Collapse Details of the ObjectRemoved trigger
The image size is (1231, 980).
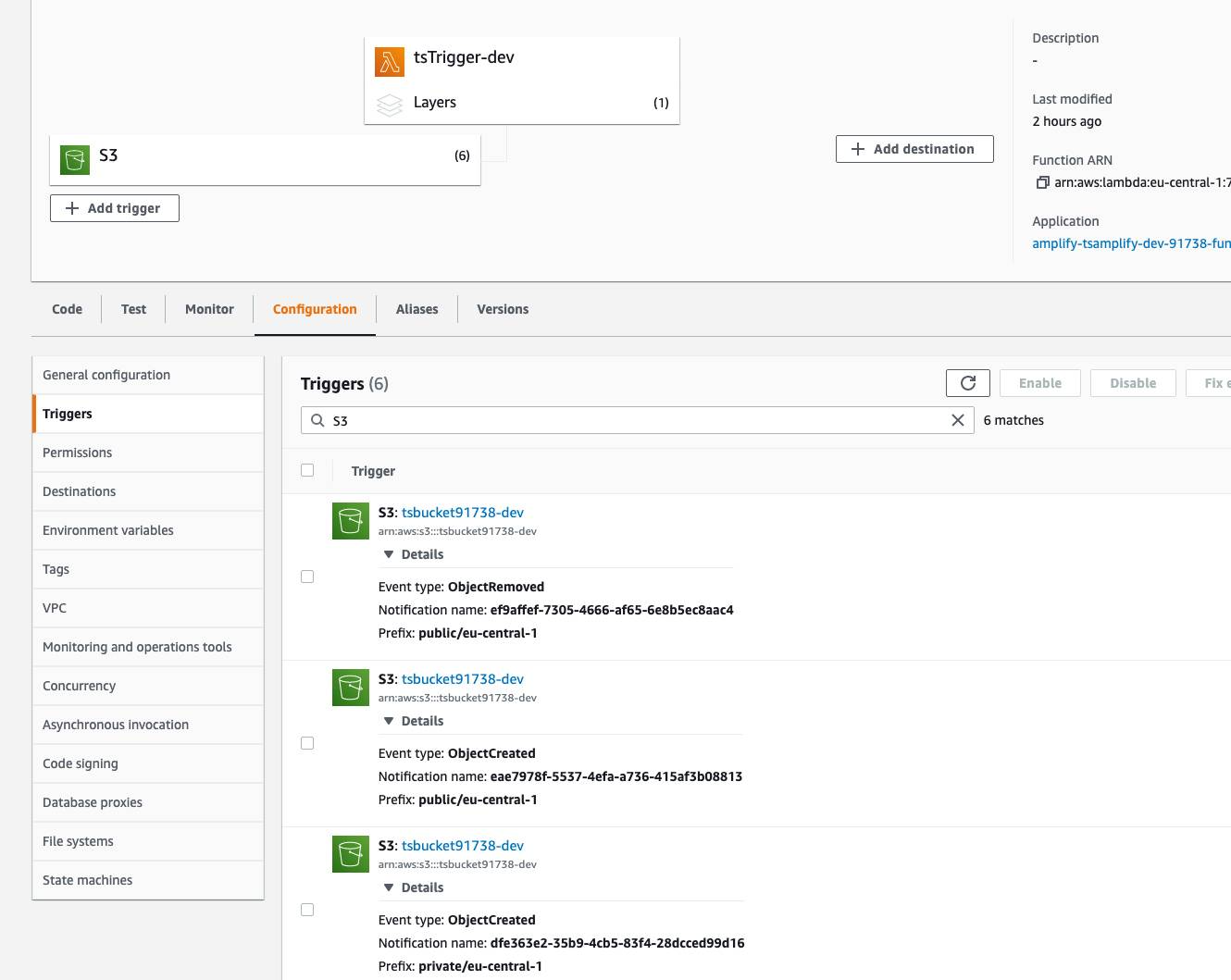click(414, 554)
